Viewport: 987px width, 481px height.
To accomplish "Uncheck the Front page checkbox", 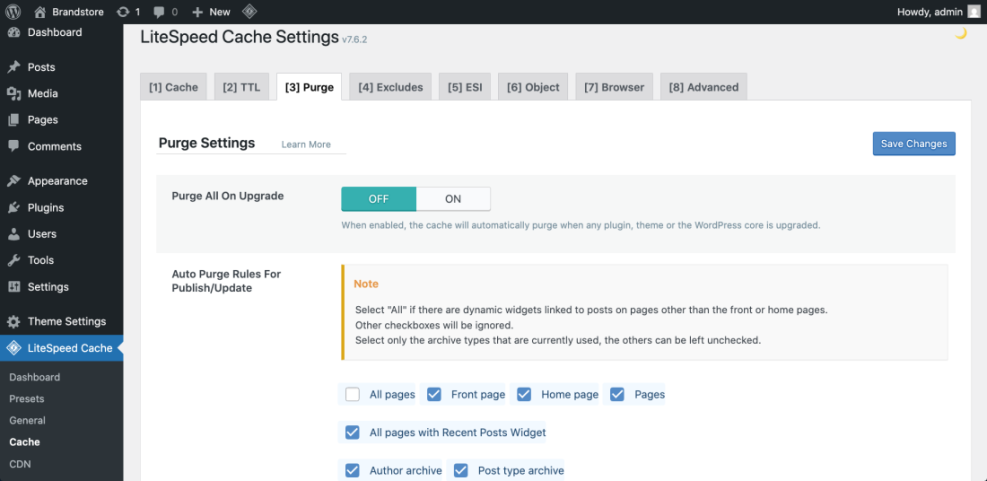I will pos(434,395).
